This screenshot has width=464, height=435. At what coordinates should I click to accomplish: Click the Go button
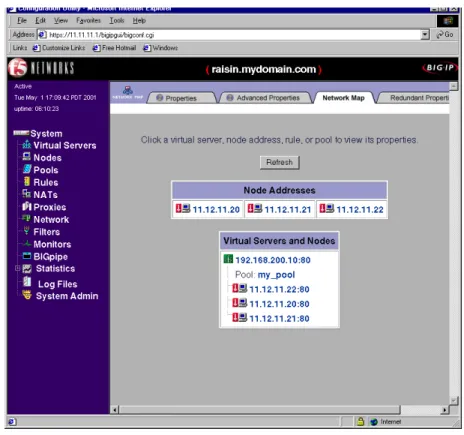pyautogui.click(x=445, y=35)
